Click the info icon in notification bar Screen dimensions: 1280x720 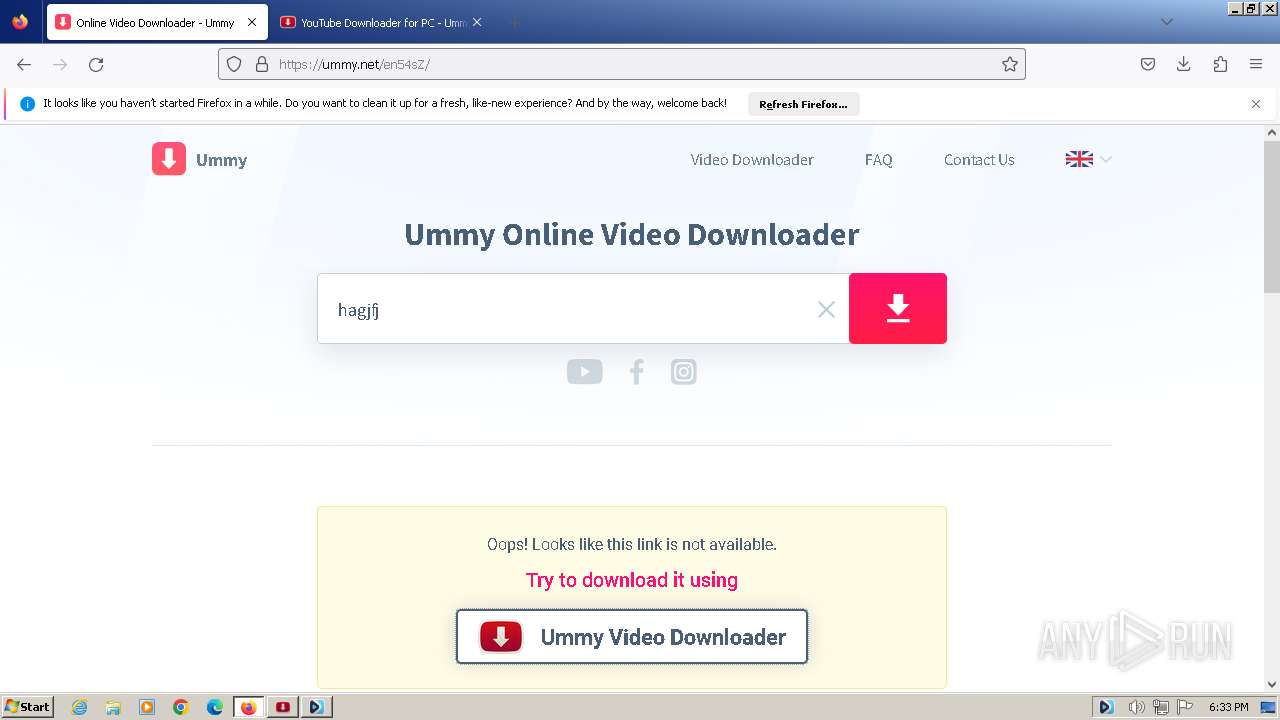pyautogui.click(x=27, y=104)
